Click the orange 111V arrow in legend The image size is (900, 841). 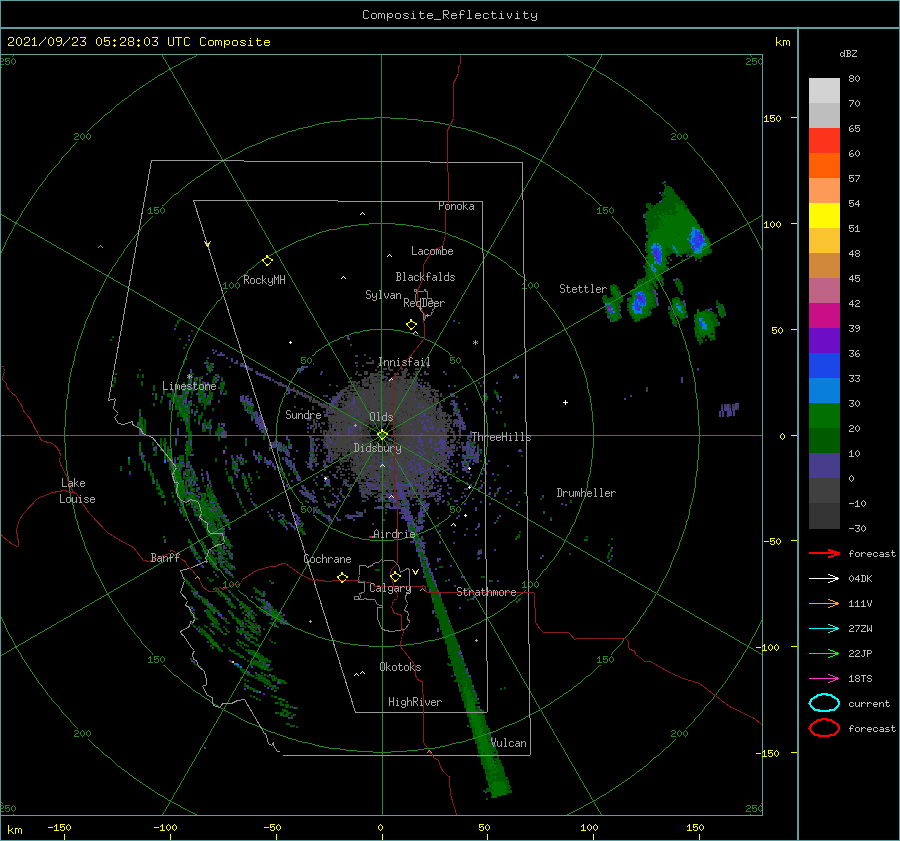[x=824, y=603]
